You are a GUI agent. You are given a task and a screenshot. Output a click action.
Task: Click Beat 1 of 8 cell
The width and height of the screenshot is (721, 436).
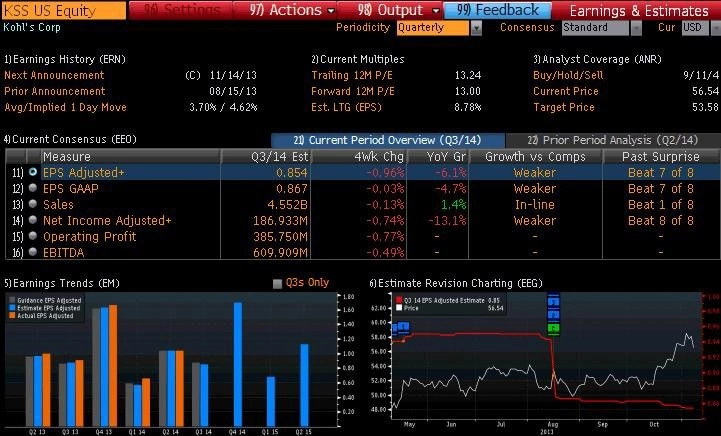click(x=661, y=205)
